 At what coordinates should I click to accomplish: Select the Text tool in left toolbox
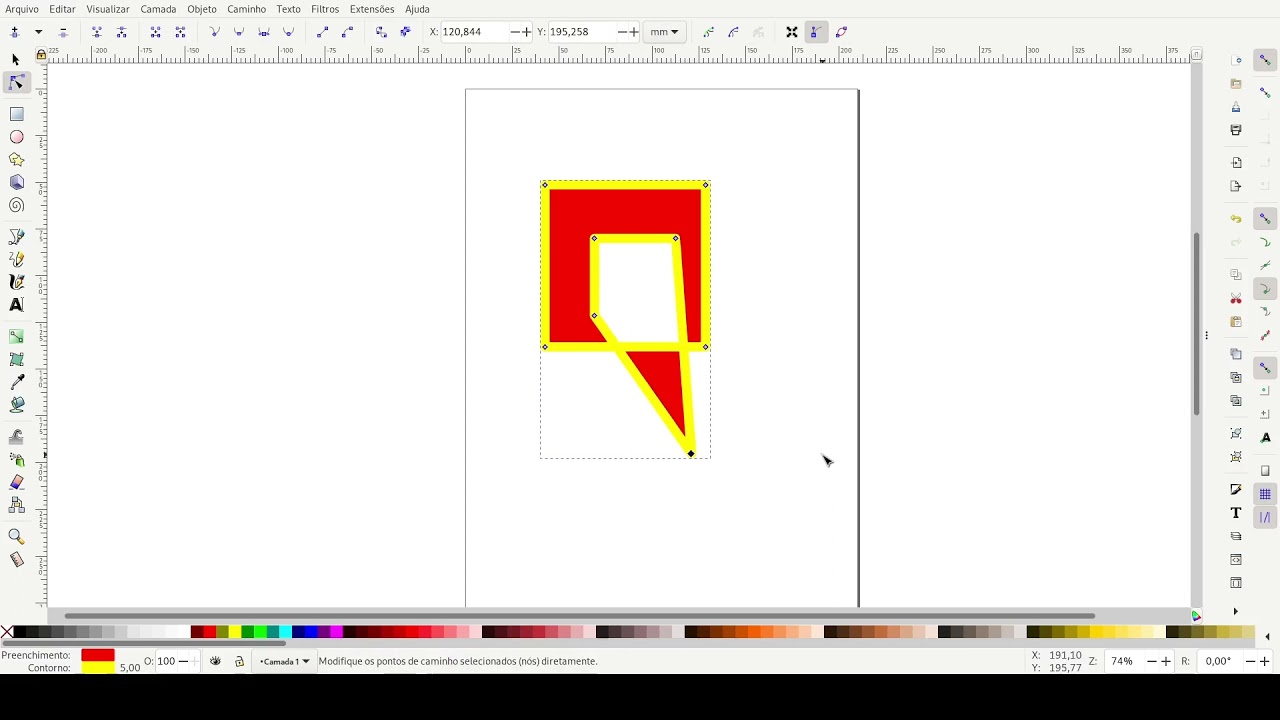click(16, 305)
